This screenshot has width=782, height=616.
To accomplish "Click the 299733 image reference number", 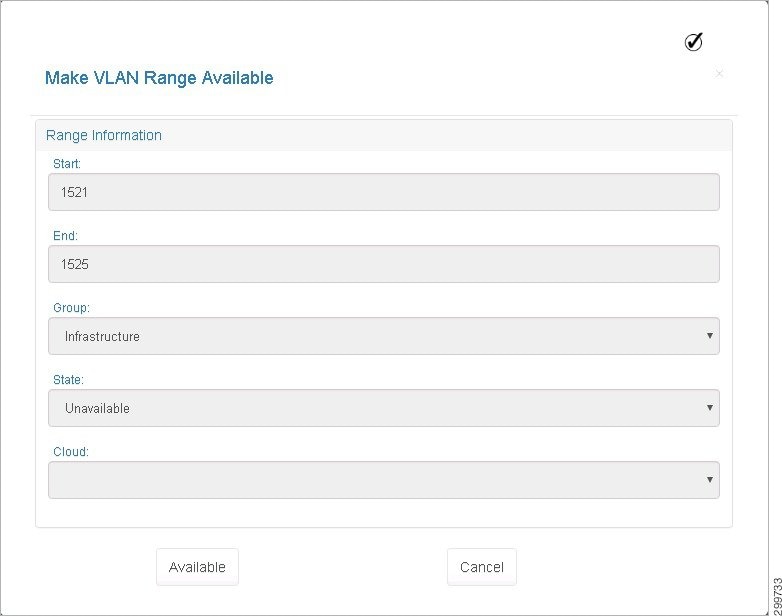I will [x=777, y=596].
